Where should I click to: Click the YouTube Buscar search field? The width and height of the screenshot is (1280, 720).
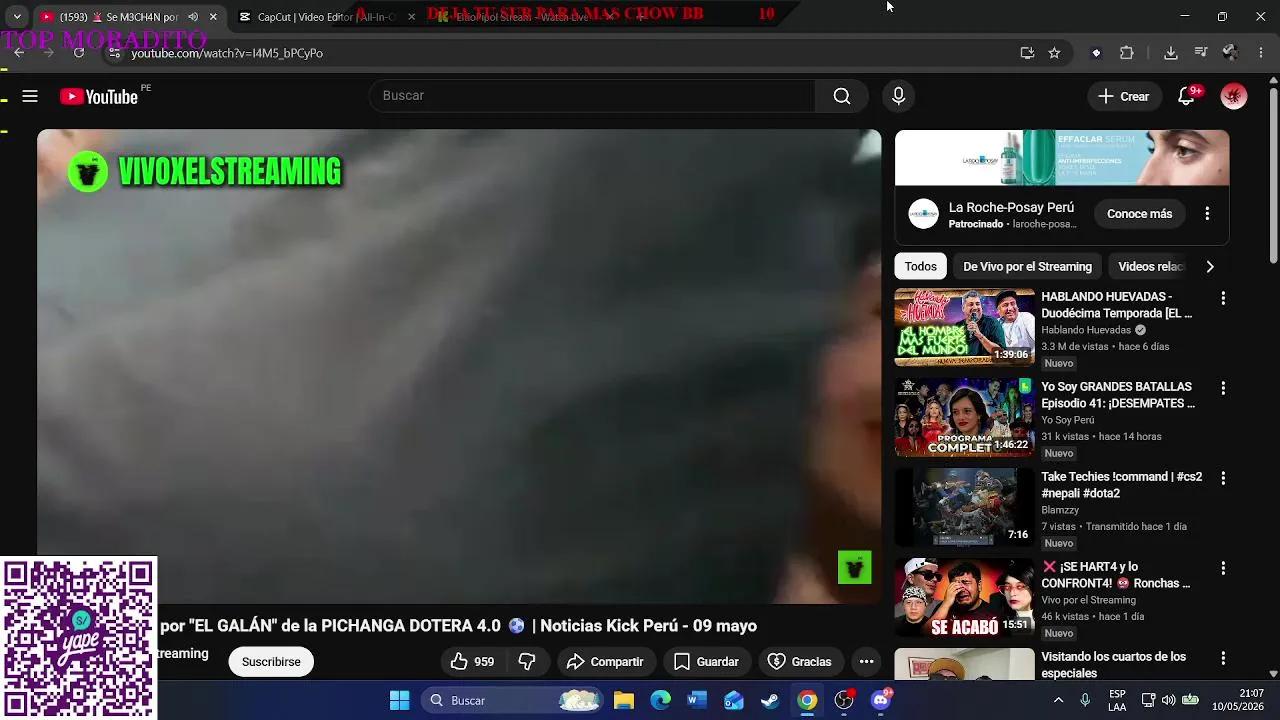tap(592, 96)
